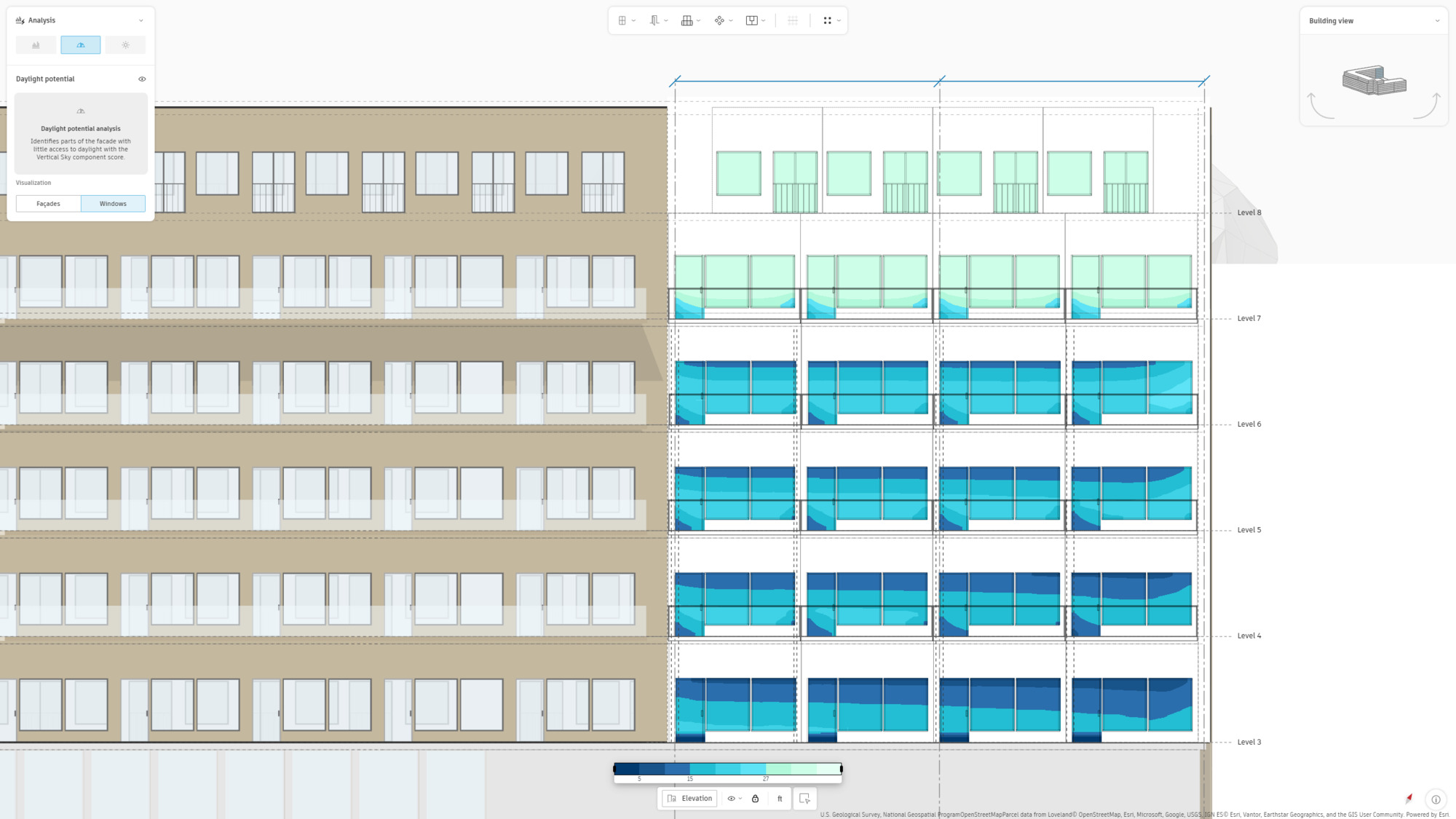Click the area selection icon at the bottom
This screenshot has width=1456, height=819.
(x=804, y=799)
